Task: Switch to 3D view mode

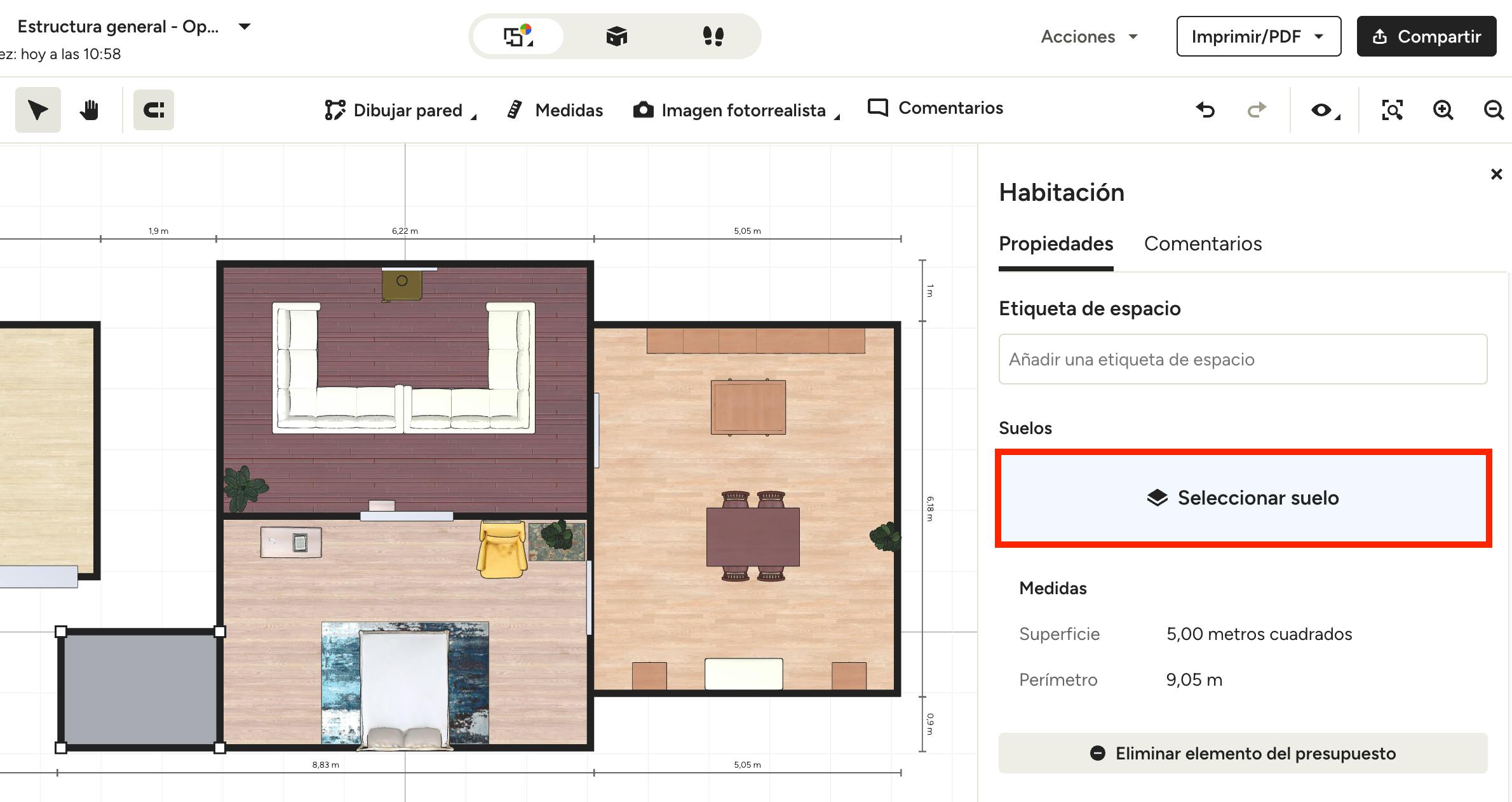Action: click(616, 36)
